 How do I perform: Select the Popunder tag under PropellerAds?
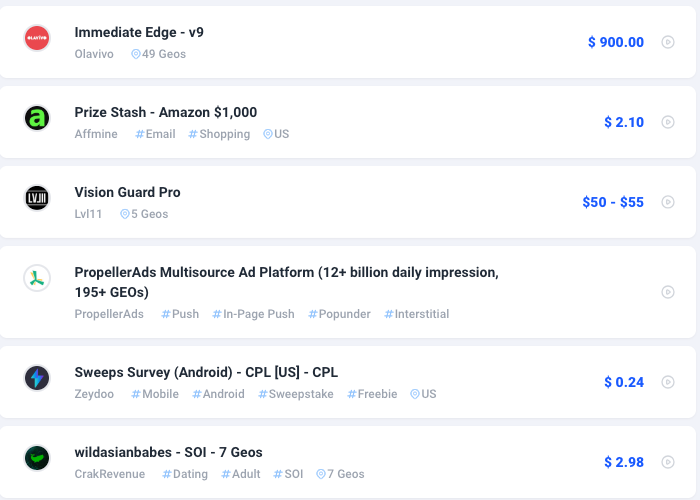339,314
